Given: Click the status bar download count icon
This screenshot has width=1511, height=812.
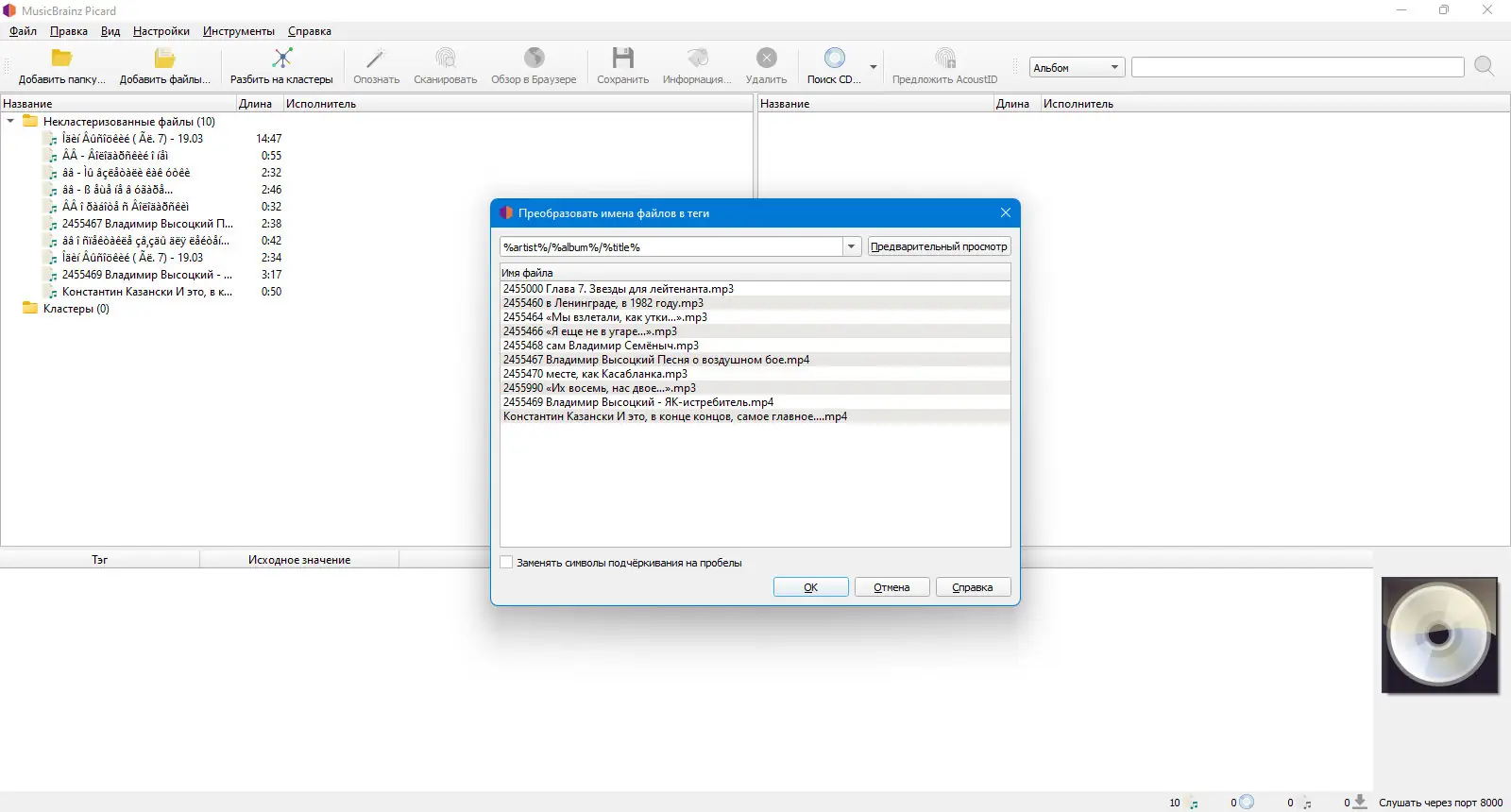Looking at the screenshot, I should click(x=1360, y=802).
